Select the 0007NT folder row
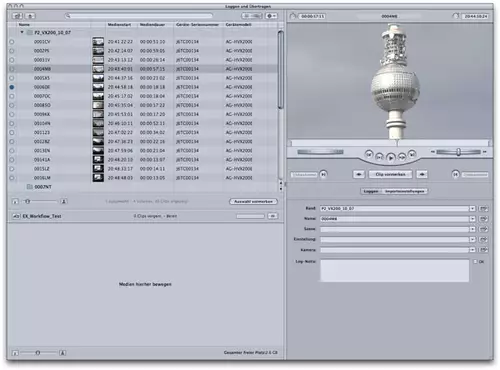Image resolution: width=500 pixels, height=370 pixels. [143, 187]
